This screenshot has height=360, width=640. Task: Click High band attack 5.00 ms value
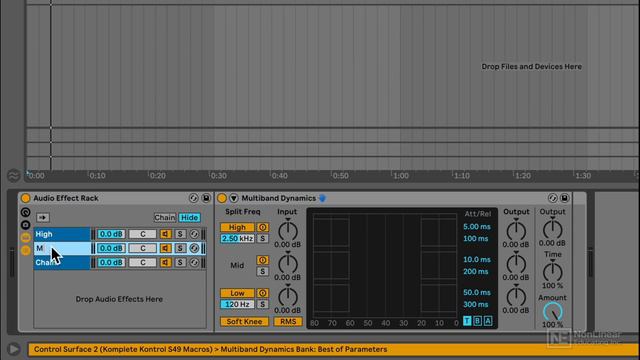tap(477, 227)
